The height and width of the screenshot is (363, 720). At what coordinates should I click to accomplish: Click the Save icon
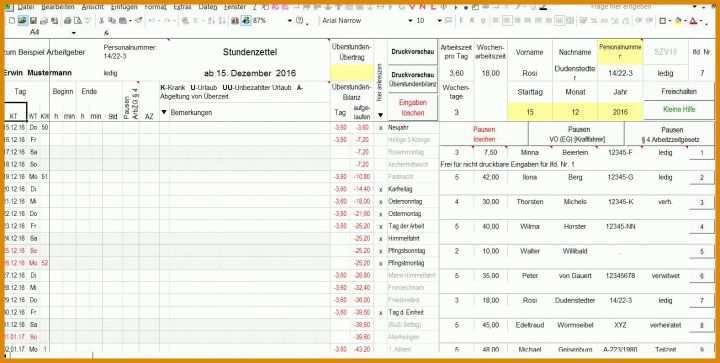tap(33, 21)
